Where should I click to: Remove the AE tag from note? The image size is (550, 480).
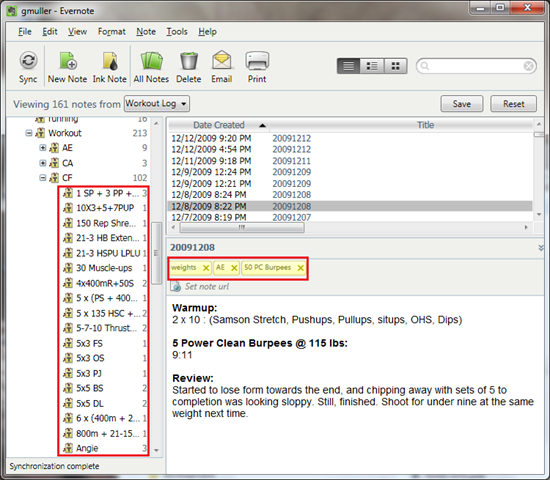point(234,268)
